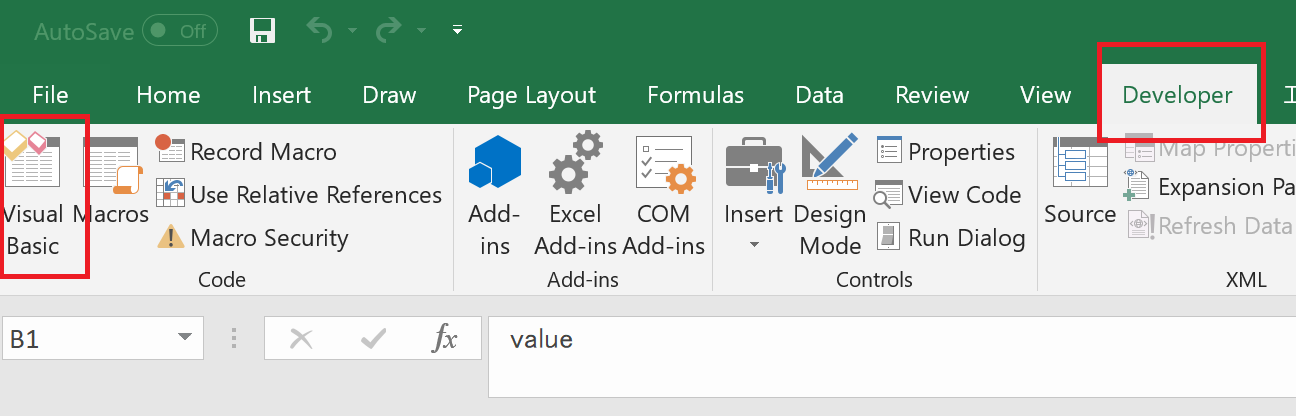This screenshot has height=416, width=1296.
Task: Open the undo history dropdown arrow
Action: click(x=352, y=31)
